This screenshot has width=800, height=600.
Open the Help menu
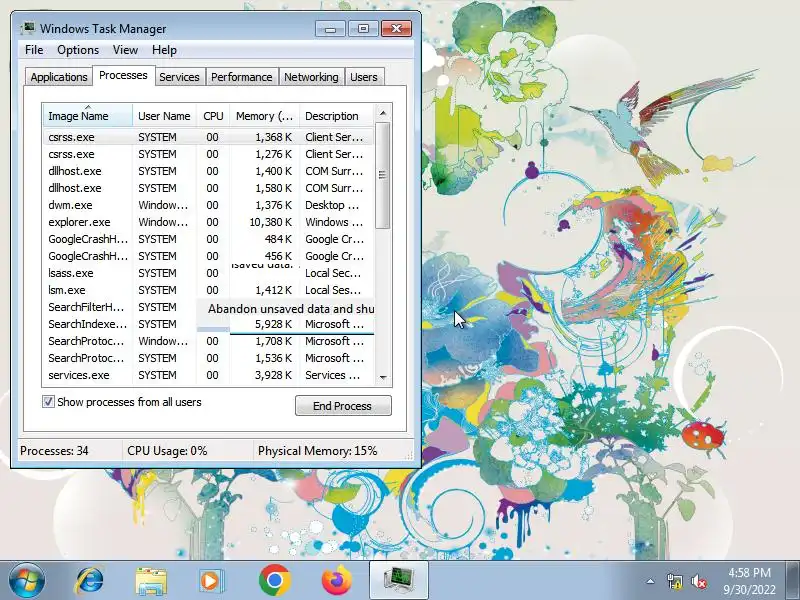164,50
